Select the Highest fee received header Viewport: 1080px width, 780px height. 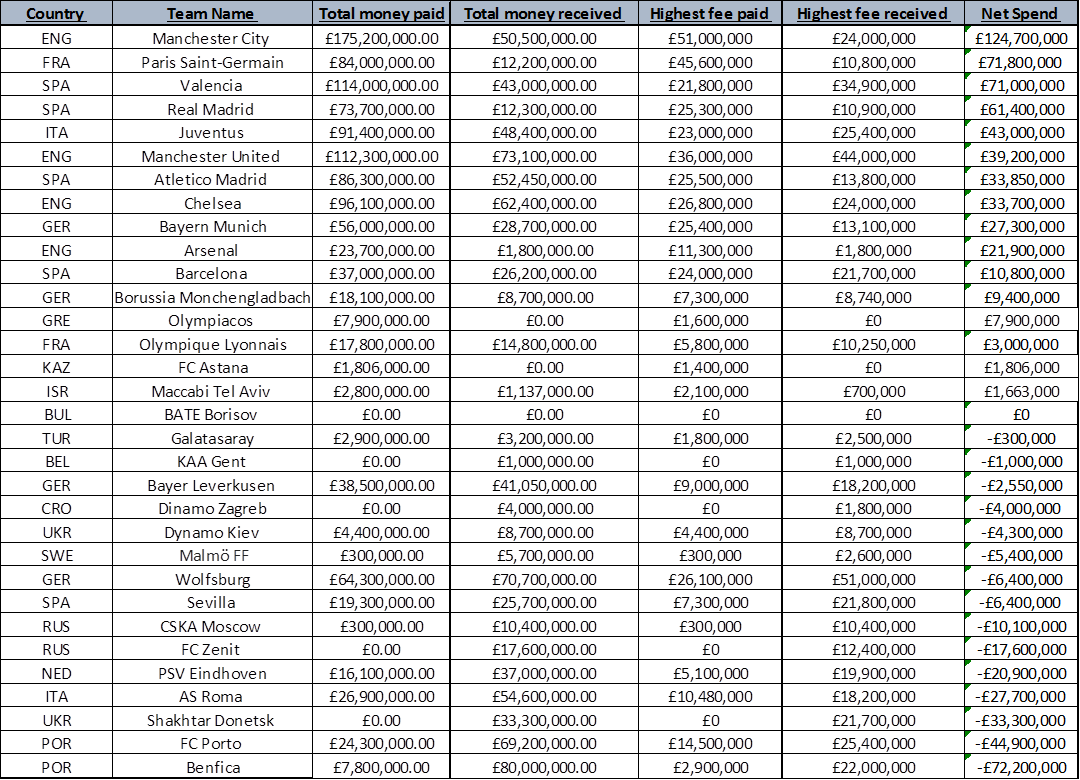point(872,14)
